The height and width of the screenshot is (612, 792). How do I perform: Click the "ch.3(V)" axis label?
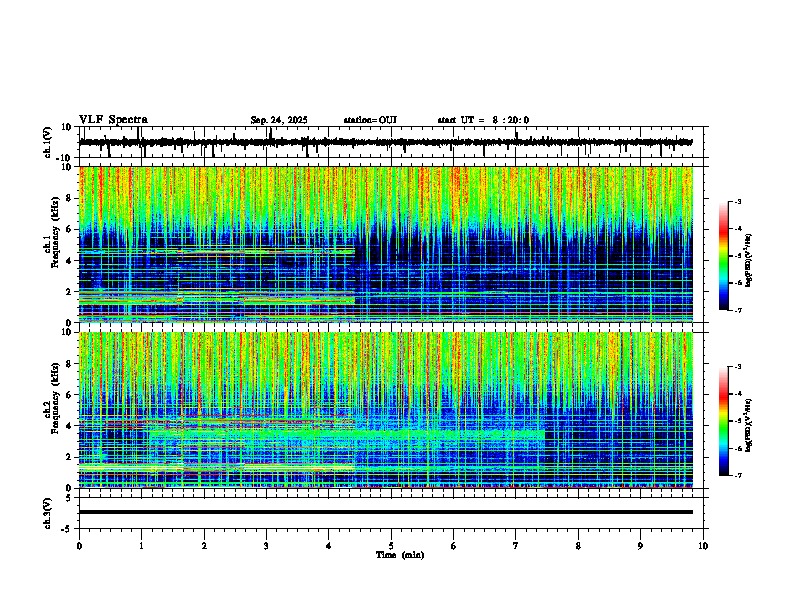tap(48, 513)
